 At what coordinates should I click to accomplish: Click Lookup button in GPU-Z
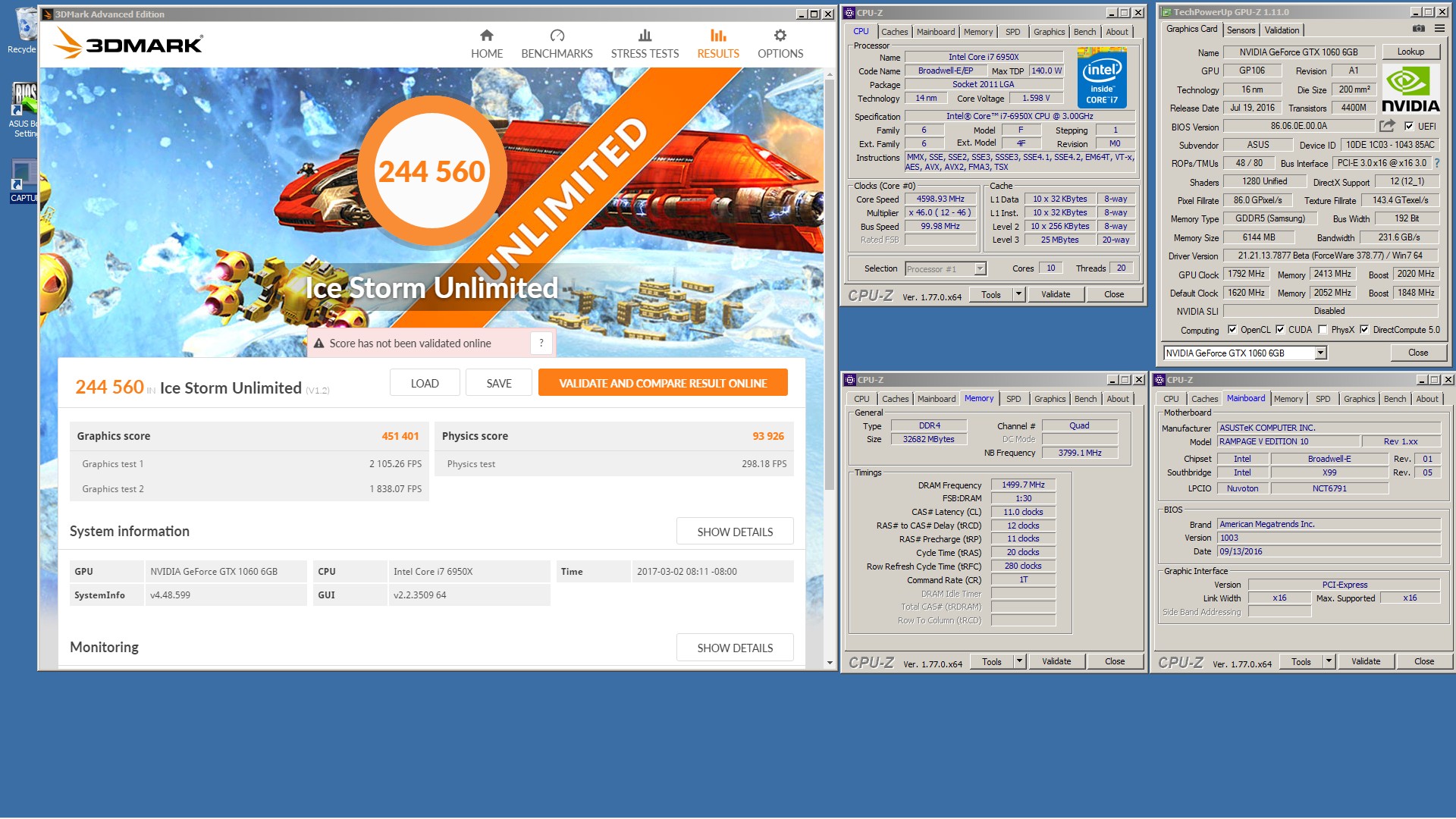[x=1410, y=52]
